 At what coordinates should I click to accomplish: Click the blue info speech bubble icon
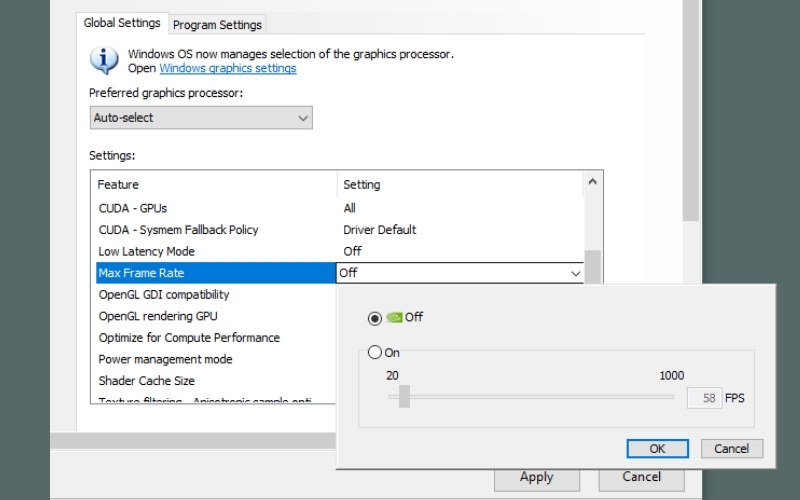pos(104,60)
